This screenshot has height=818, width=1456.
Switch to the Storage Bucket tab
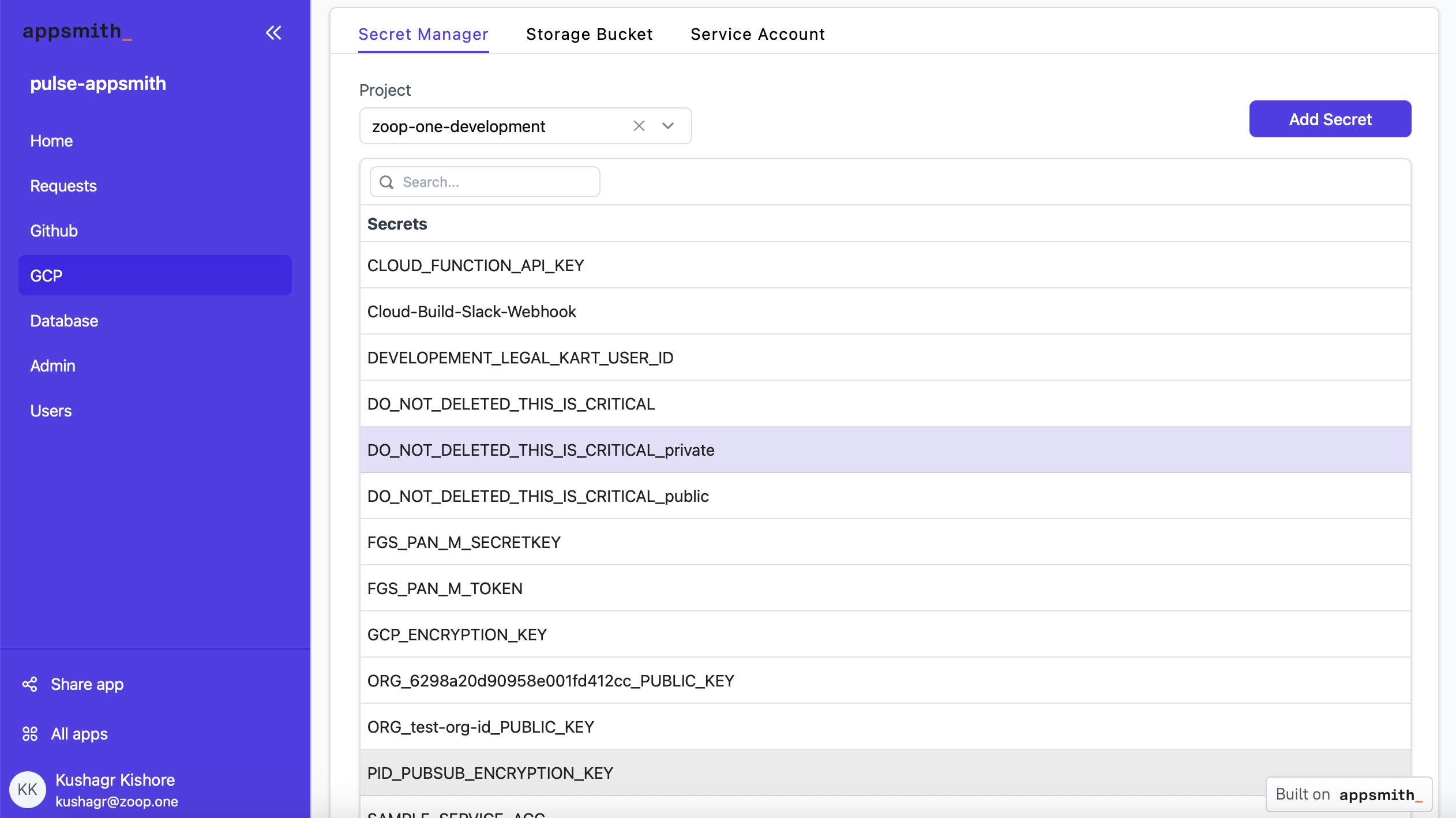(589, 35)
